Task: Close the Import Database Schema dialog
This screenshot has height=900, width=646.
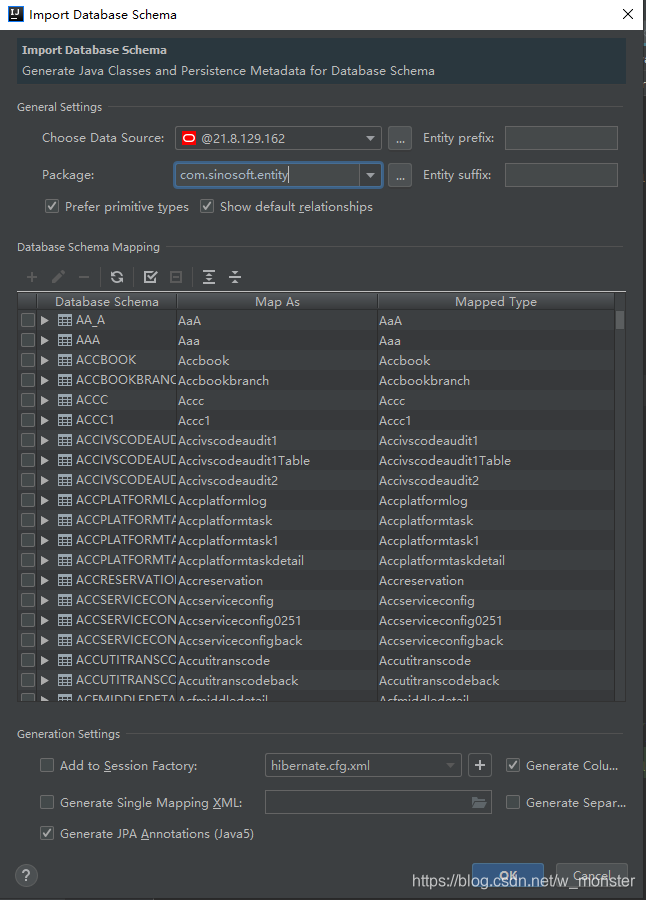Action: coord(628,14)
